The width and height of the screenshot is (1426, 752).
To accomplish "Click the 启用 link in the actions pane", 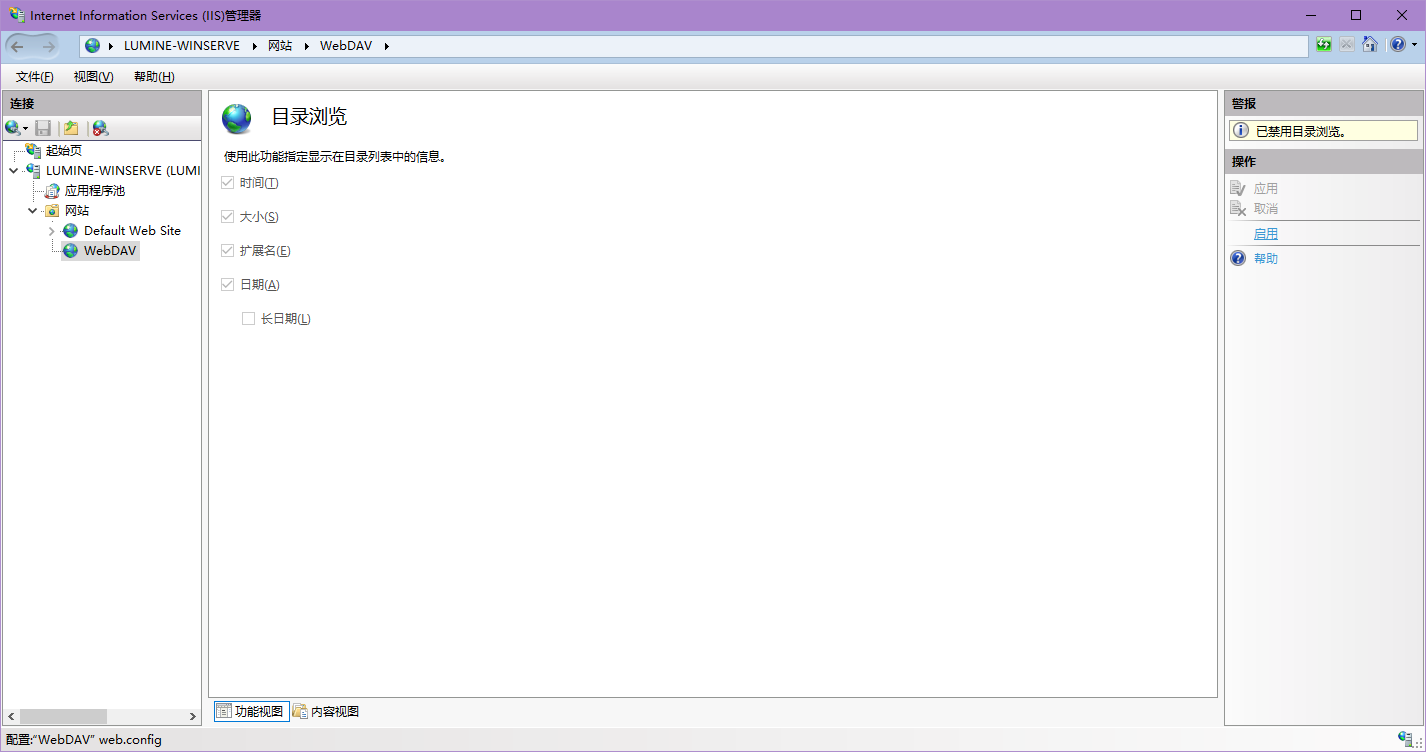I will tap(1265, 234).
